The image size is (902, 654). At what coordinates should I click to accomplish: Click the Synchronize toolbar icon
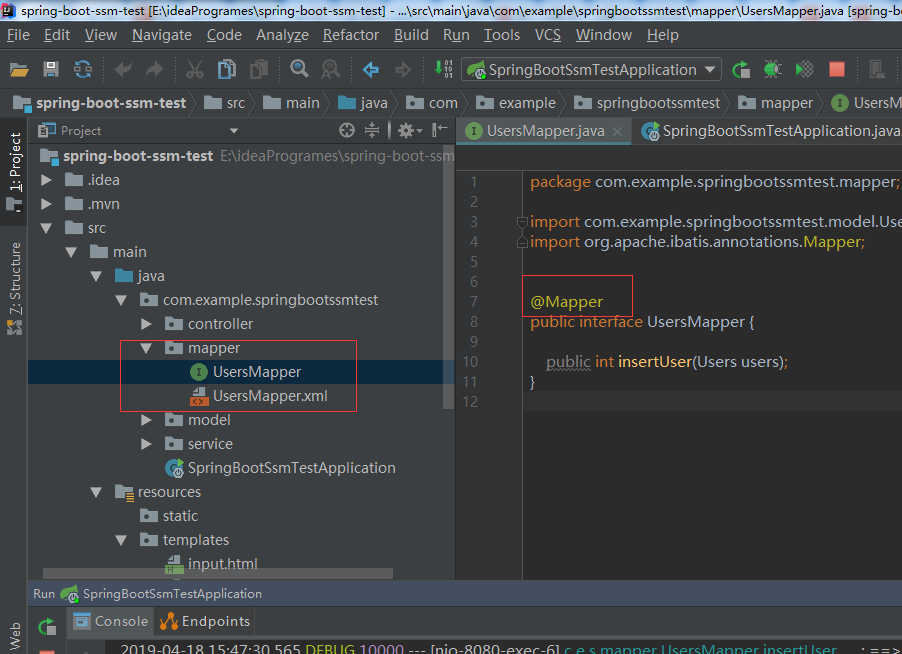pyautogui.click(x=83, y=70)
